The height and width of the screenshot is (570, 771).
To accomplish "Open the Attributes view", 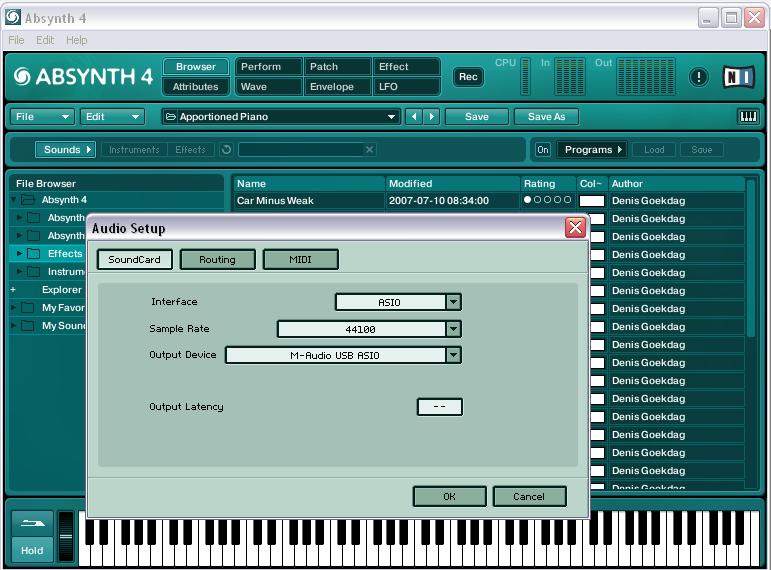I will pos(196,87).
